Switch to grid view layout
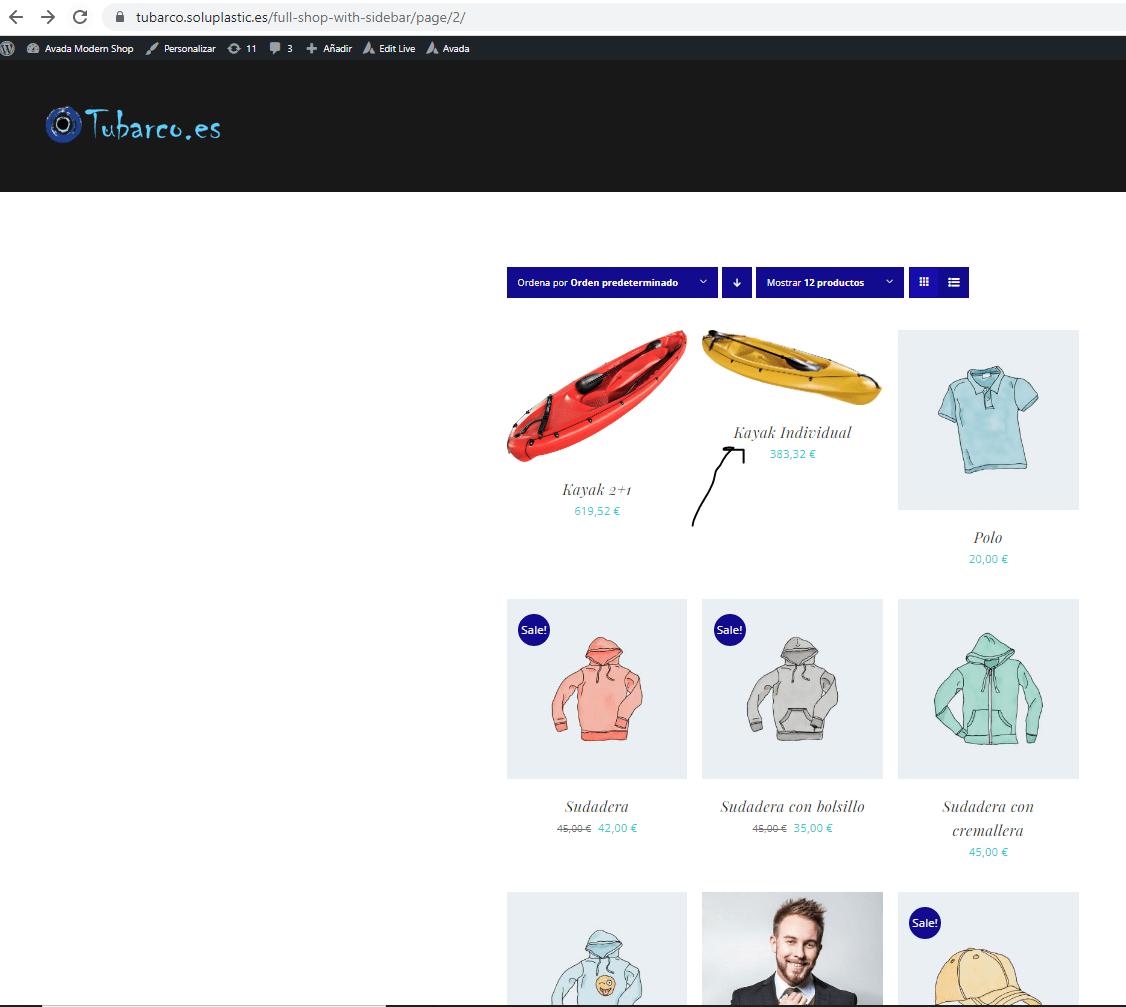Image resolution: width=1126 pixels, height=1007 pixels. 924,282
